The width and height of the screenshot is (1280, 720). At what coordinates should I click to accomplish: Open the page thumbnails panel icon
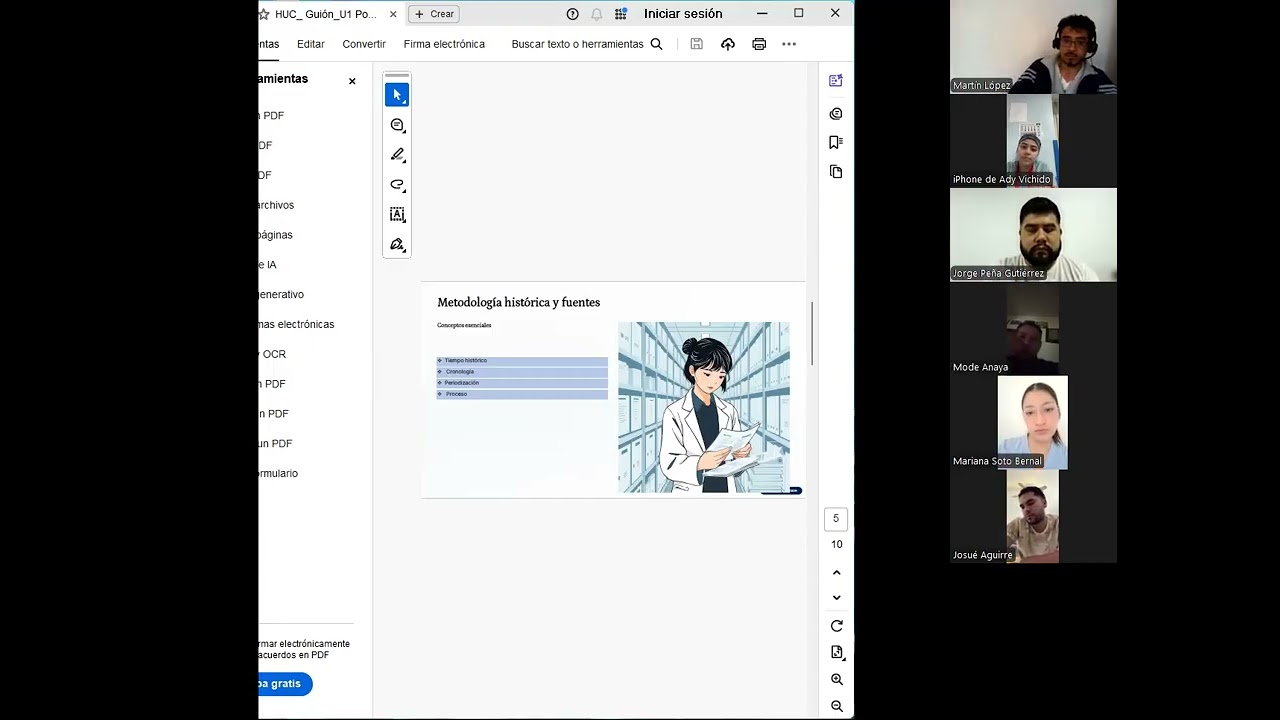(836, 172)
